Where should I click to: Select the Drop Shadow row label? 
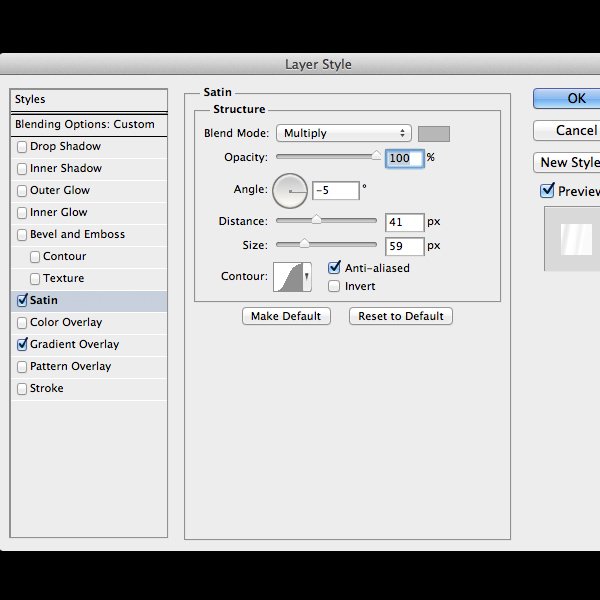[x=65, y=147]
